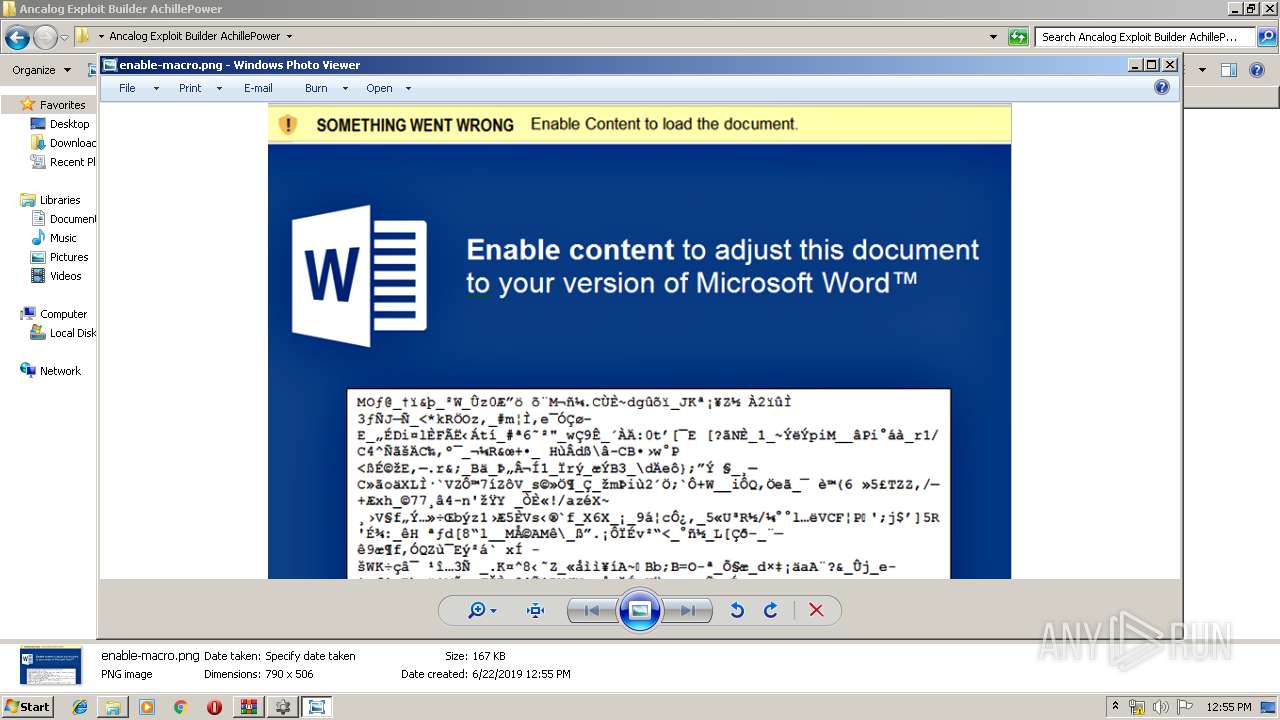
Task: Open Internet Explorer from taskbar
Action: click(x=80, y=707)
